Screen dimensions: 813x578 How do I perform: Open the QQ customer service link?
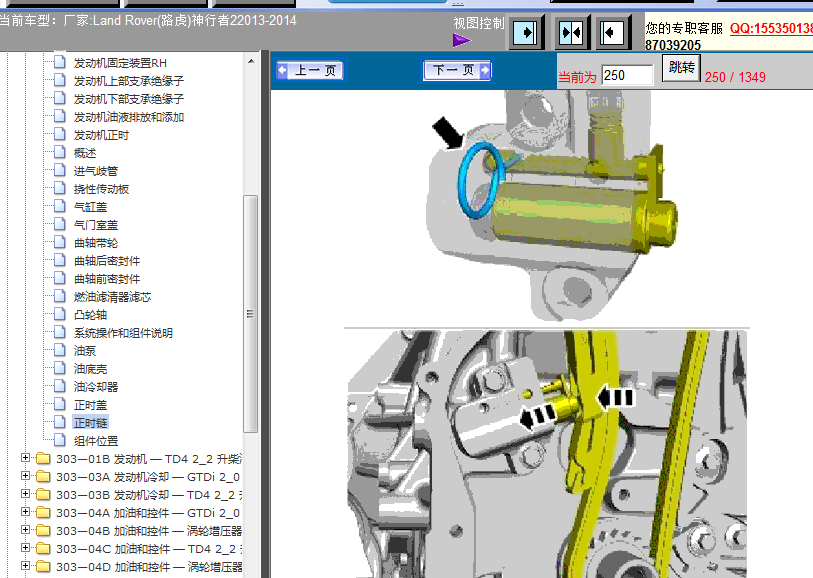pos(772,29)
